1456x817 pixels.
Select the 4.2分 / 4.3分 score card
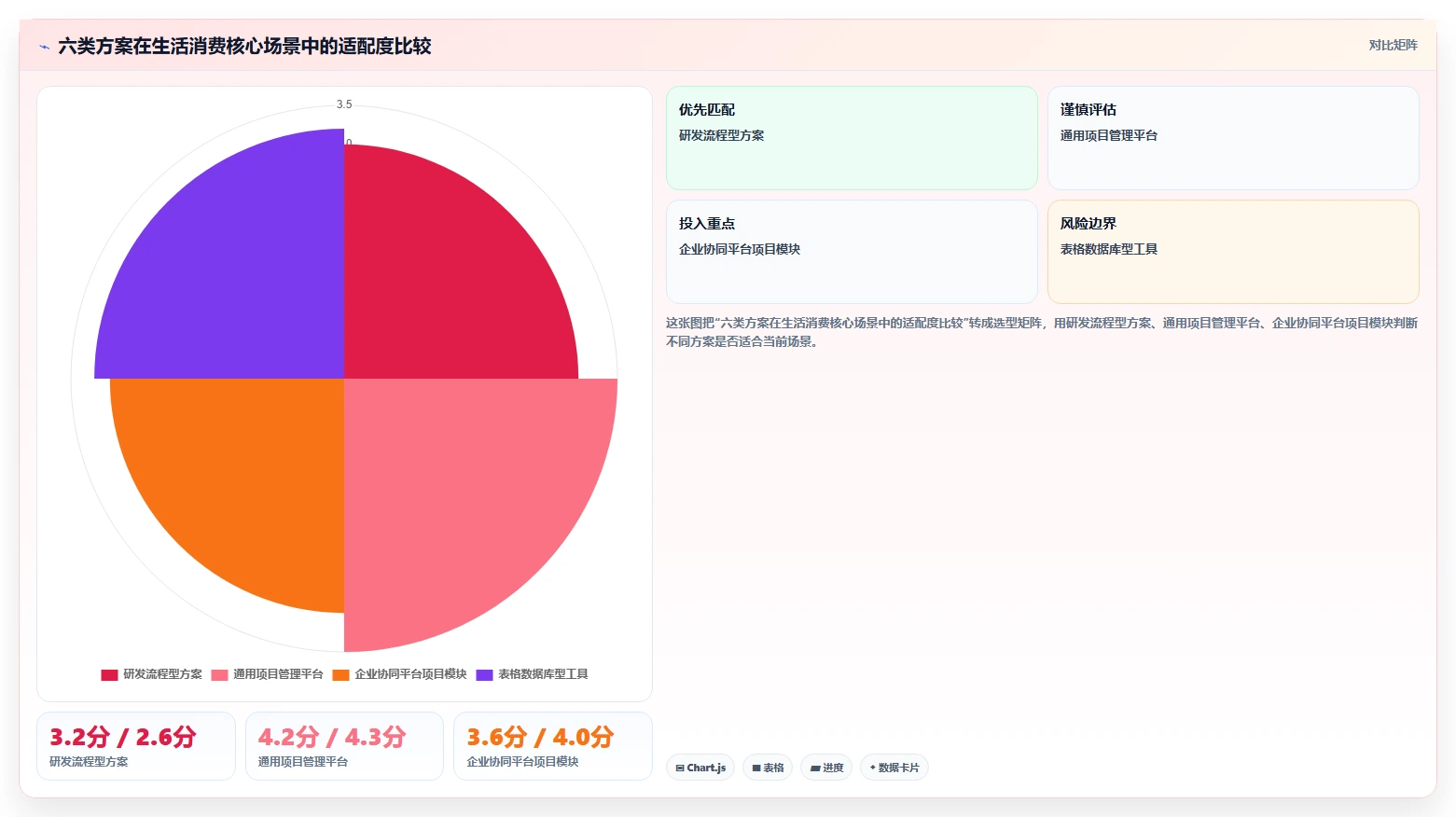point(344,746)
